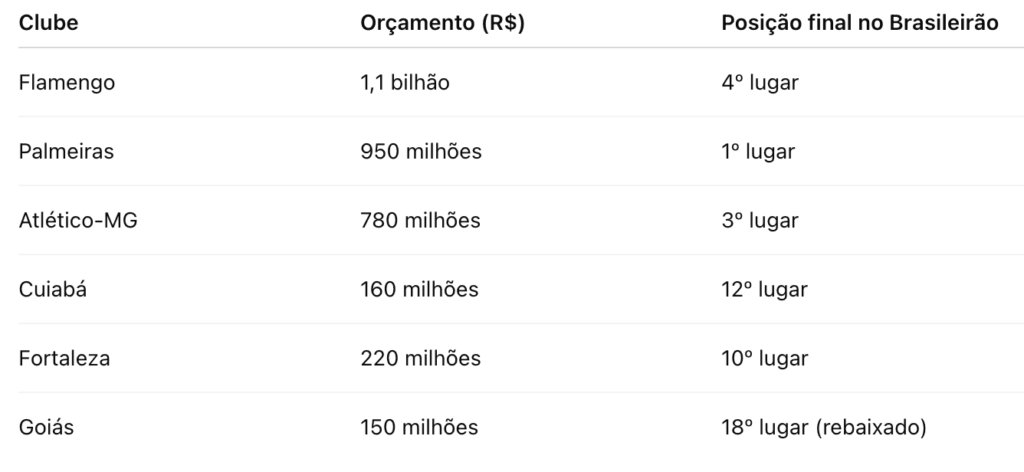The image size is (1024, 472).
Task: Select the 18º lugar (rebaixado) cell
Action: click(823, 428)
